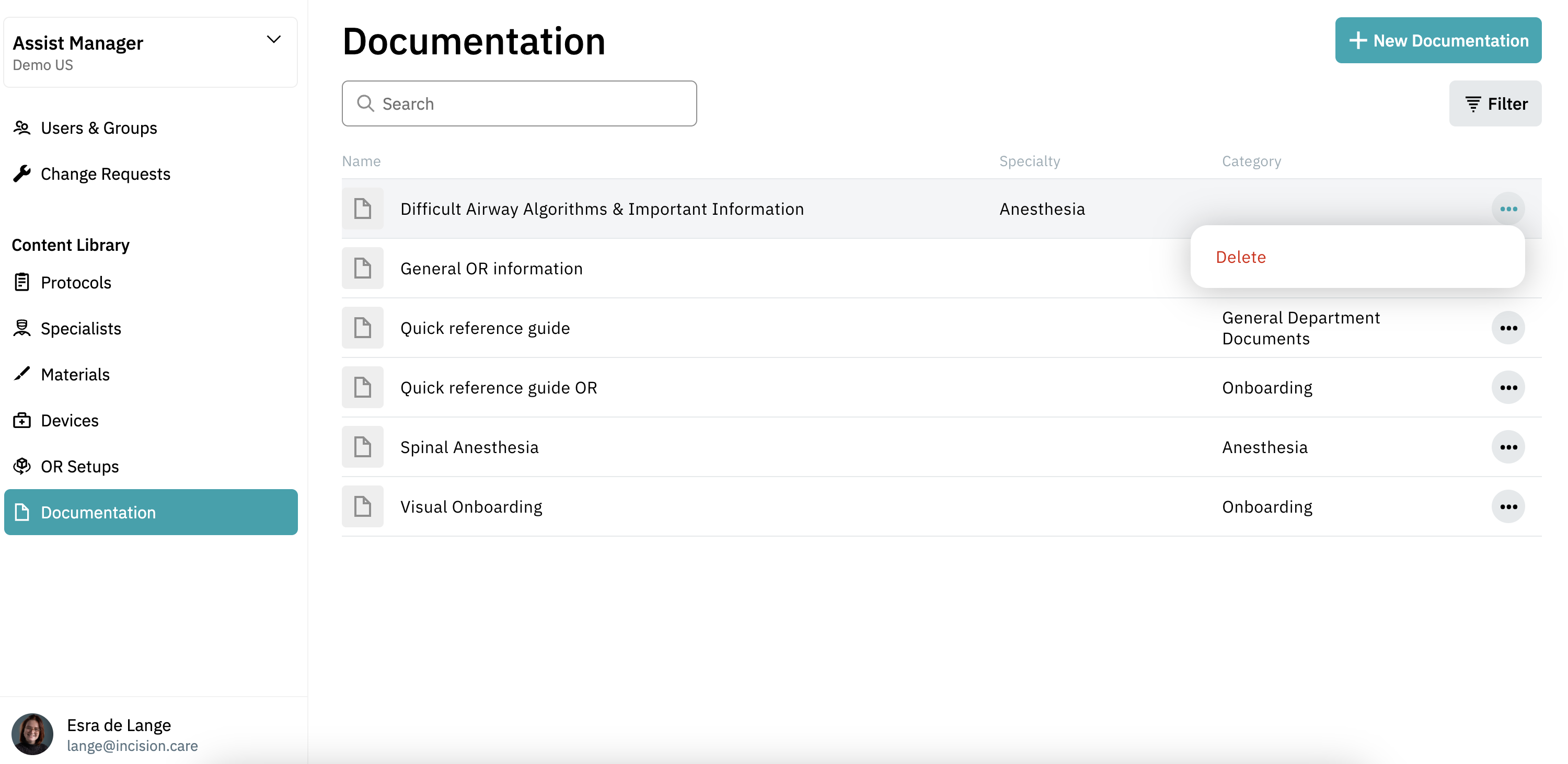Viewport: 1568px width, 764px height.
Task: Click the Users & Groups people icon
Action: [22, 128]
